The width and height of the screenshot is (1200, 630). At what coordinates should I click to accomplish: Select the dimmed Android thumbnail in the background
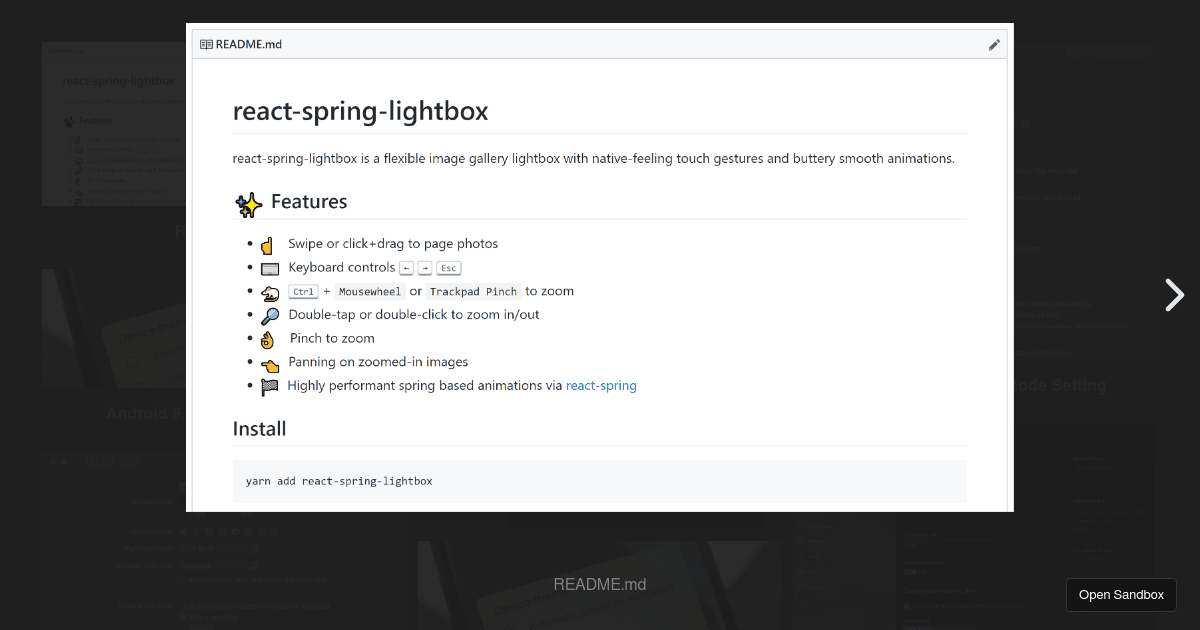click(110, 330)
